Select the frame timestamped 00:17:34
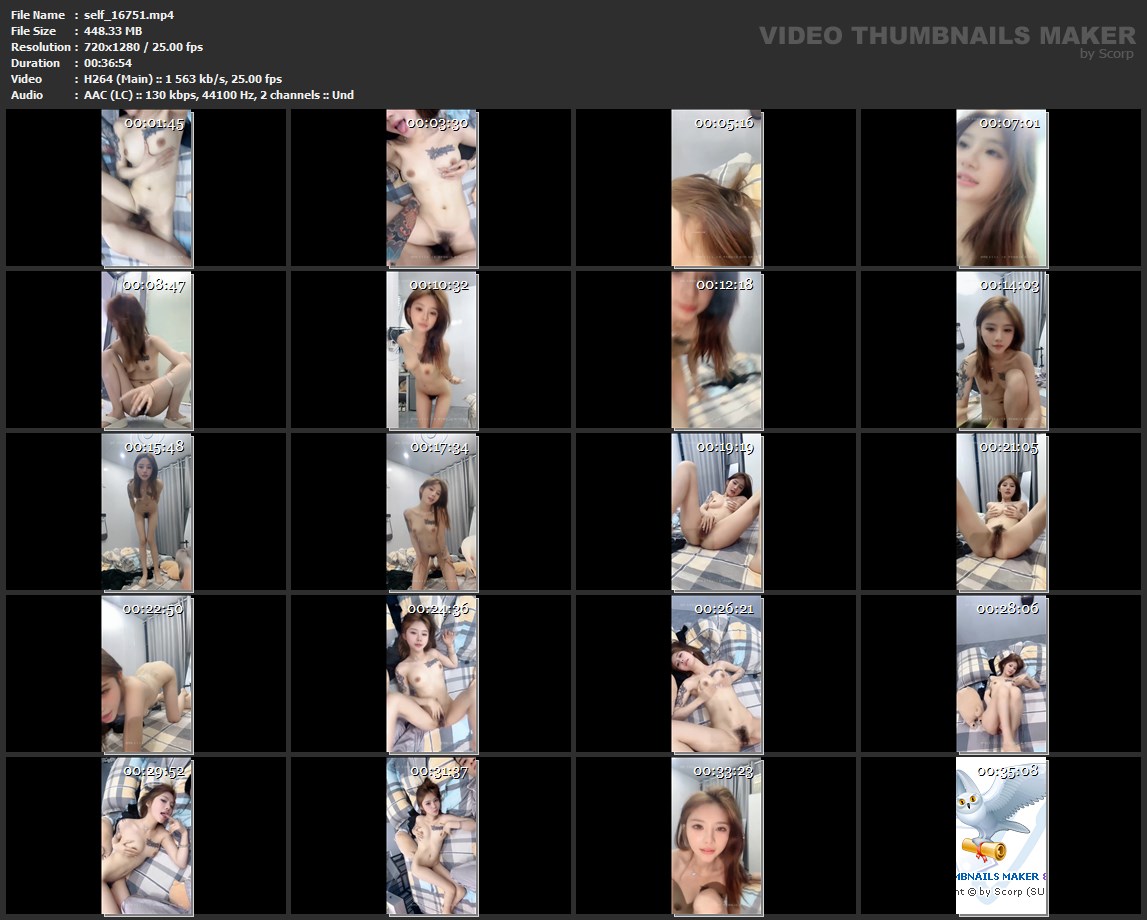 (431, 511)
